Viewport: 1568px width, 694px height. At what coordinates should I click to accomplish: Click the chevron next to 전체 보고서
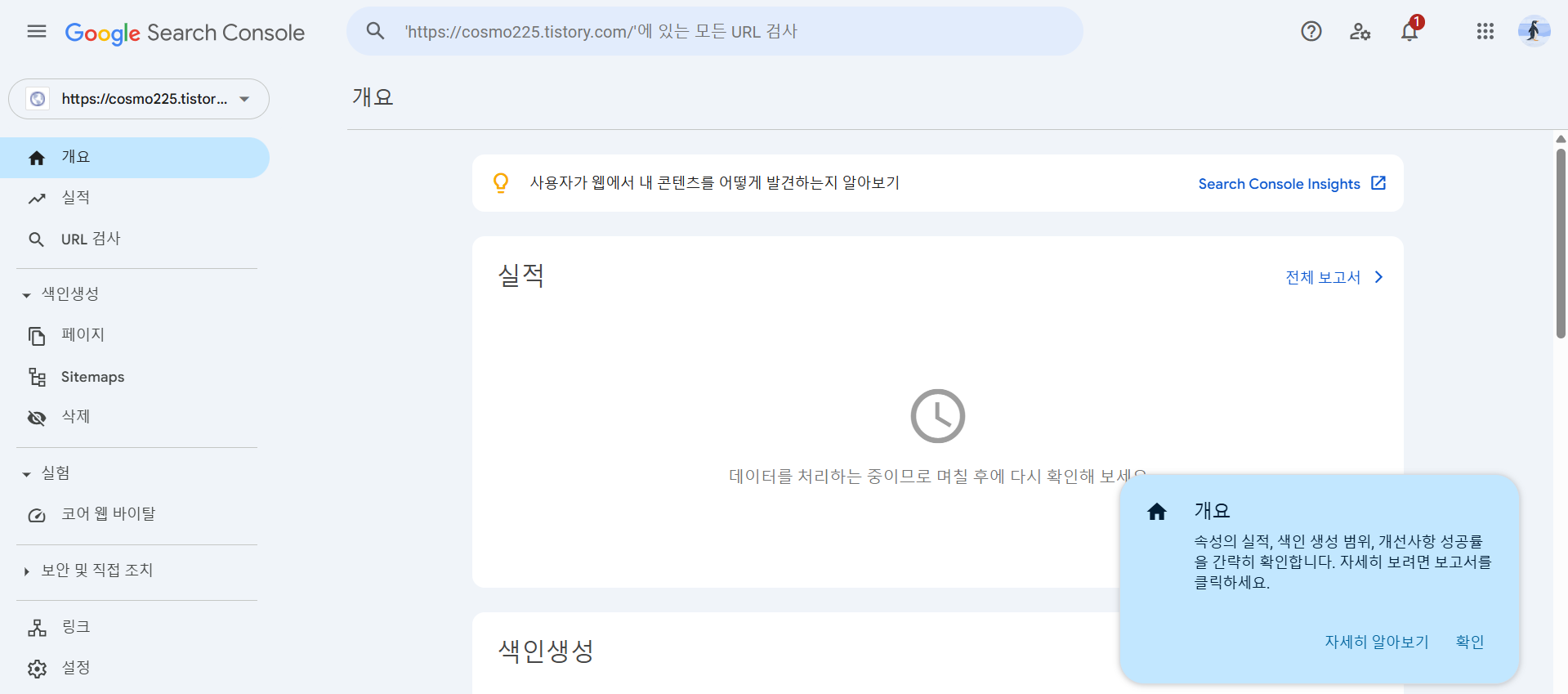pos(1378,277)
